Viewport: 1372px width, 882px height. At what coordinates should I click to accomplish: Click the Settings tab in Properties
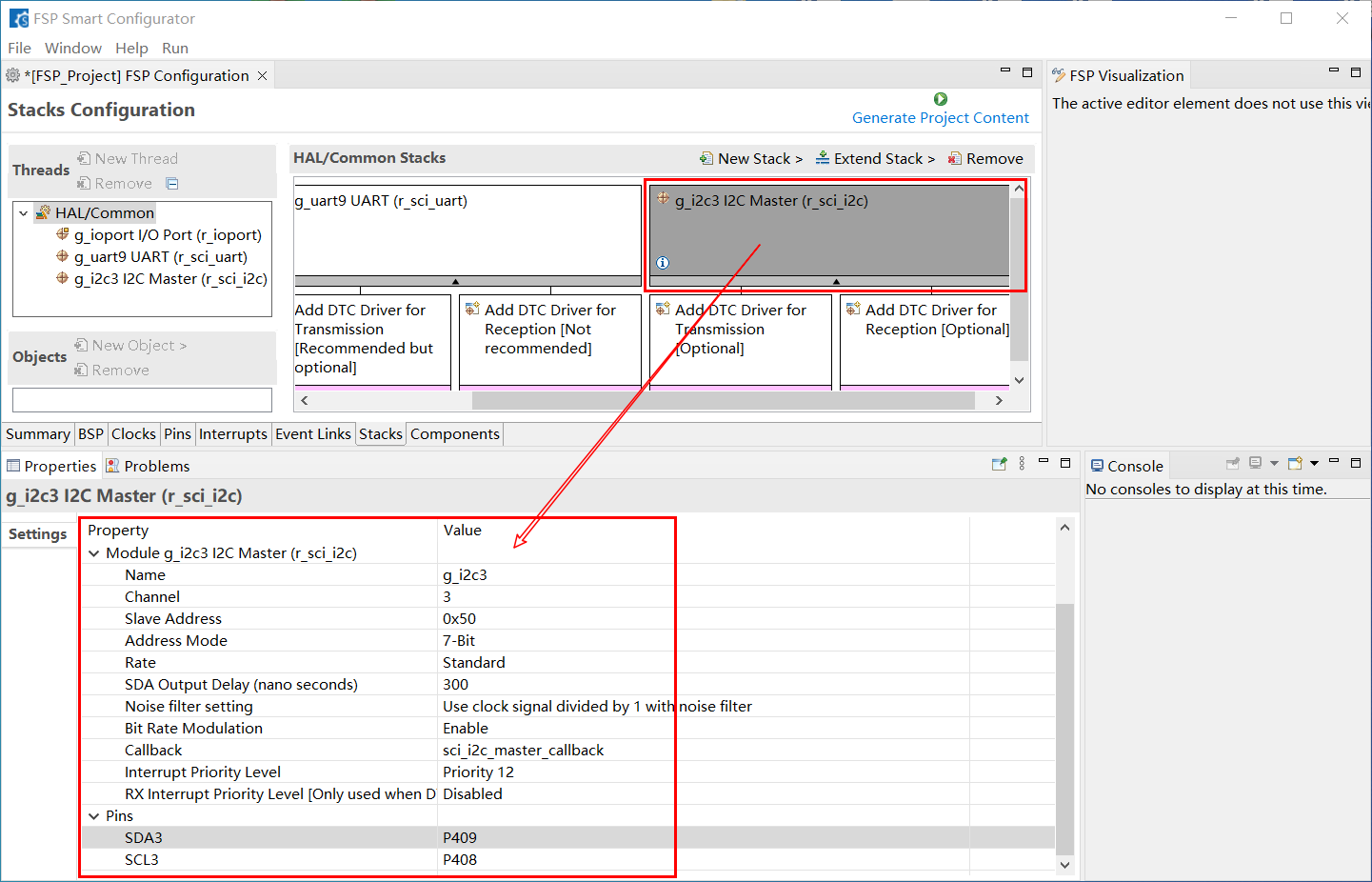[x=38, y=533]
